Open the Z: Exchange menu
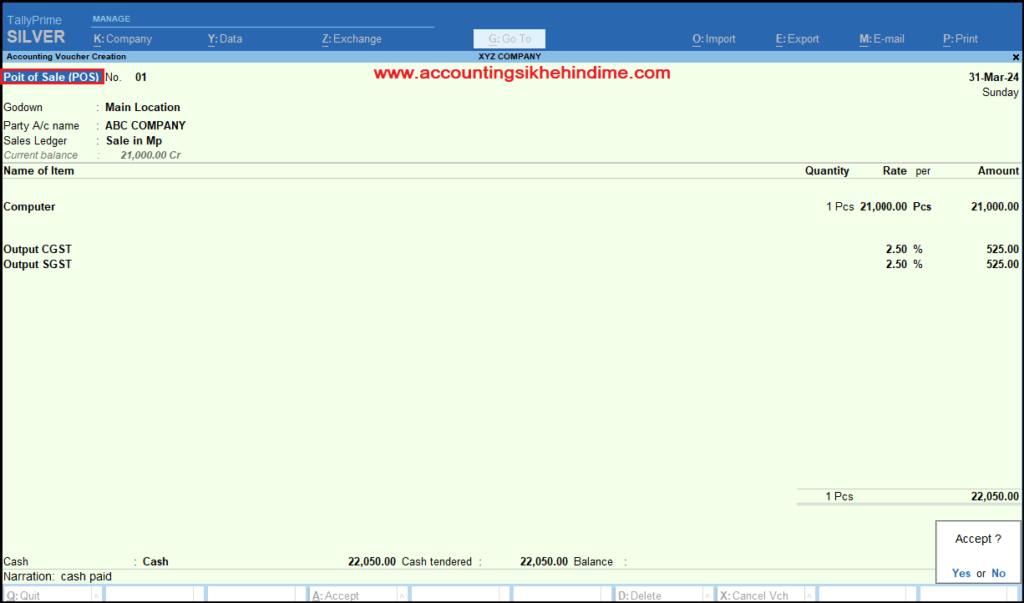The height and width of the screenshot is (603, 1024). (351, 39)
